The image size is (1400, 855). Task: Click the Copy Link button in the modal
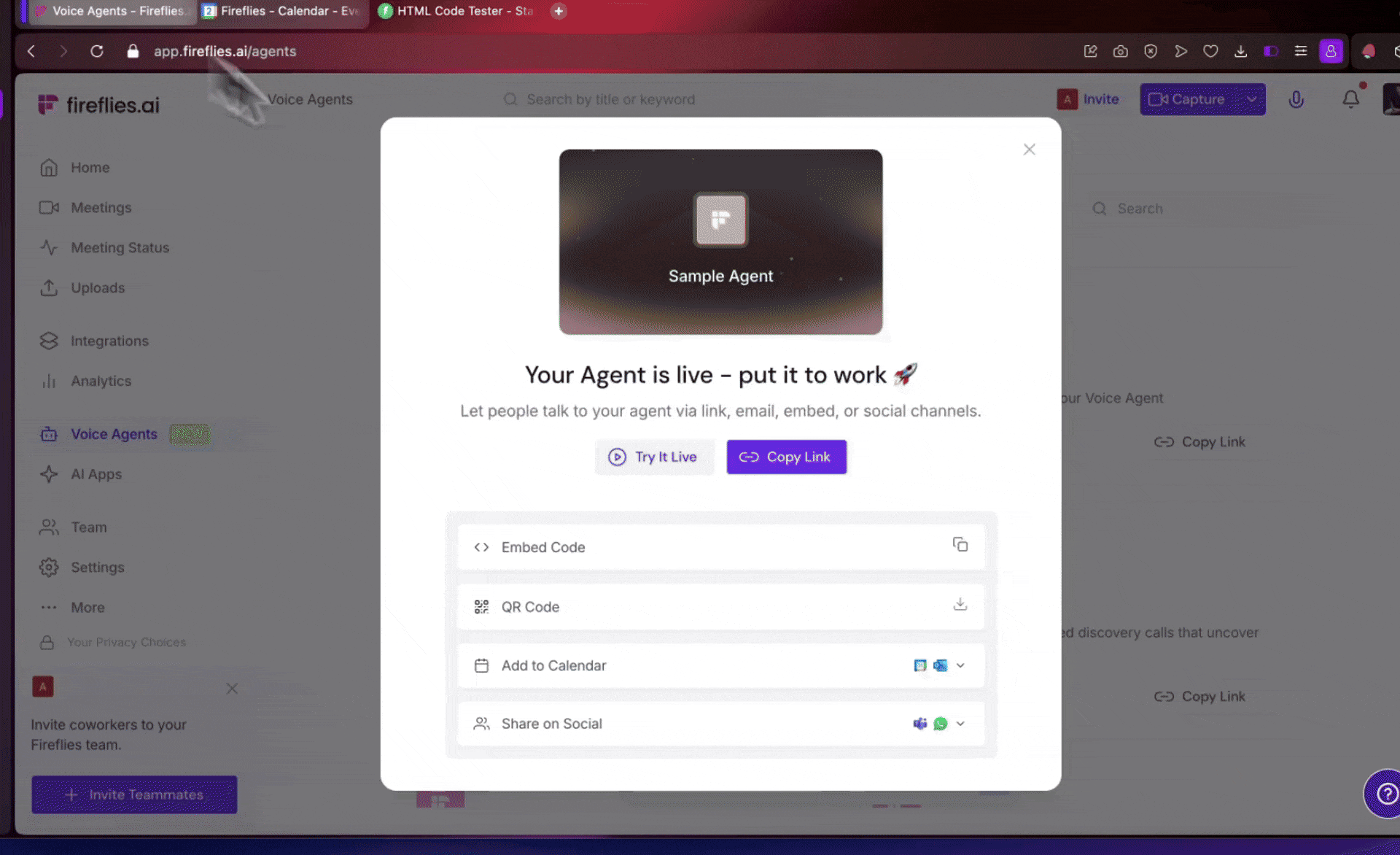786,457
